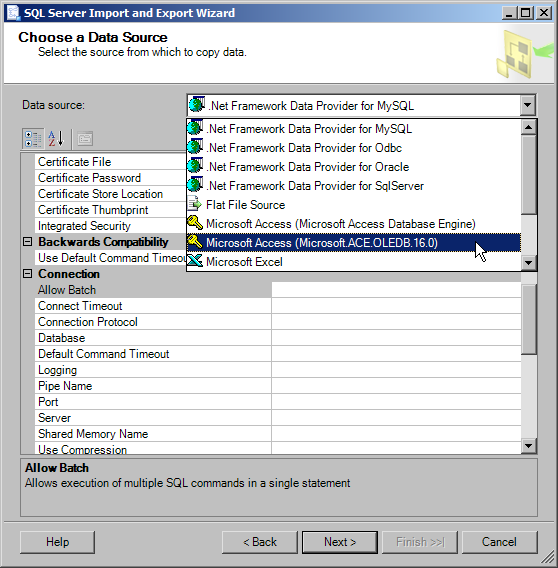Select the Use Default Command Timeout property
The height and width of the screenshot is (568, 558).
point(111,258)
